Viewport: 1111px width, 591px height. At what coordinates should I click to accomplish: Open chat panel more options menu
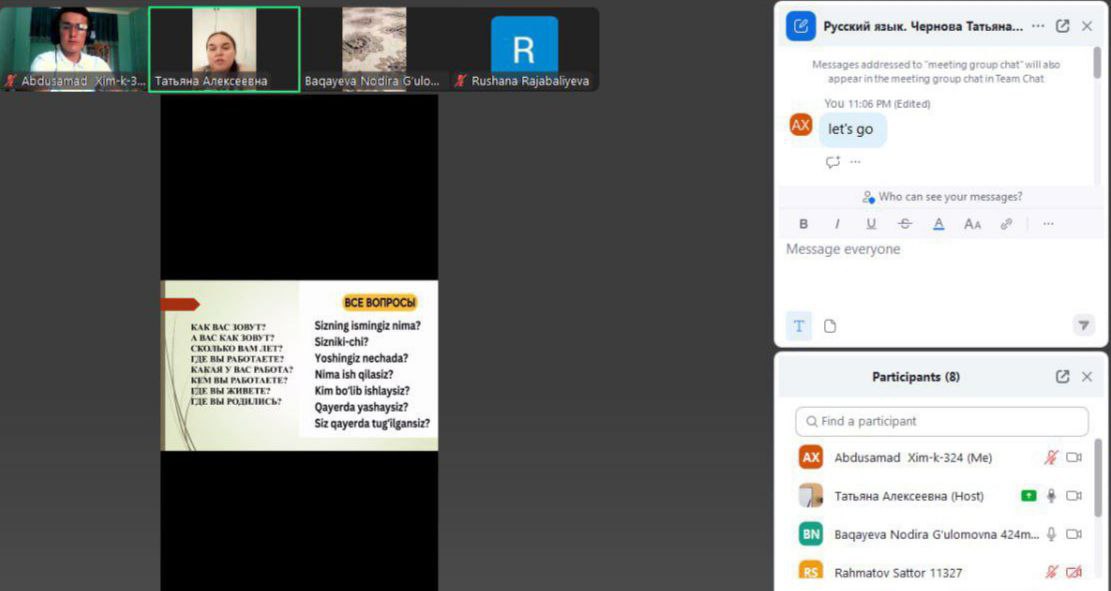[1038, 27]
